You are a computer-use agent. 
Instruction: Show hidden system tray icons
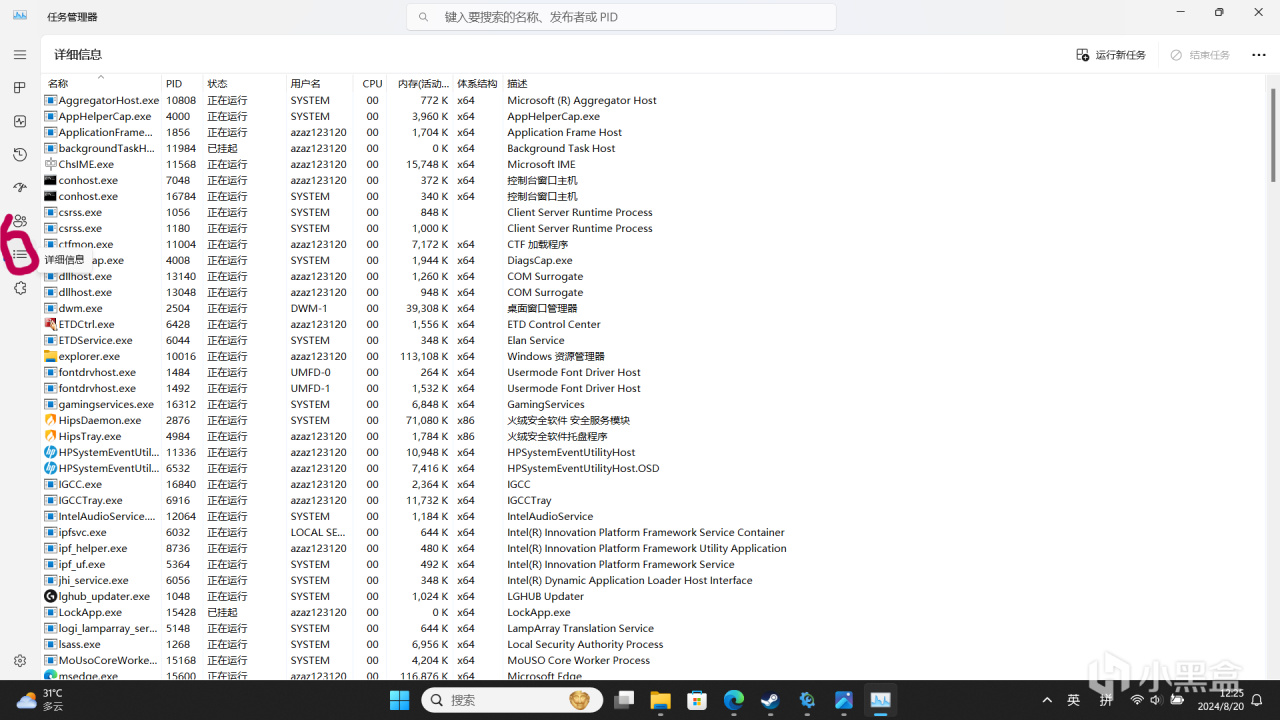click(x=1047, y=700)
